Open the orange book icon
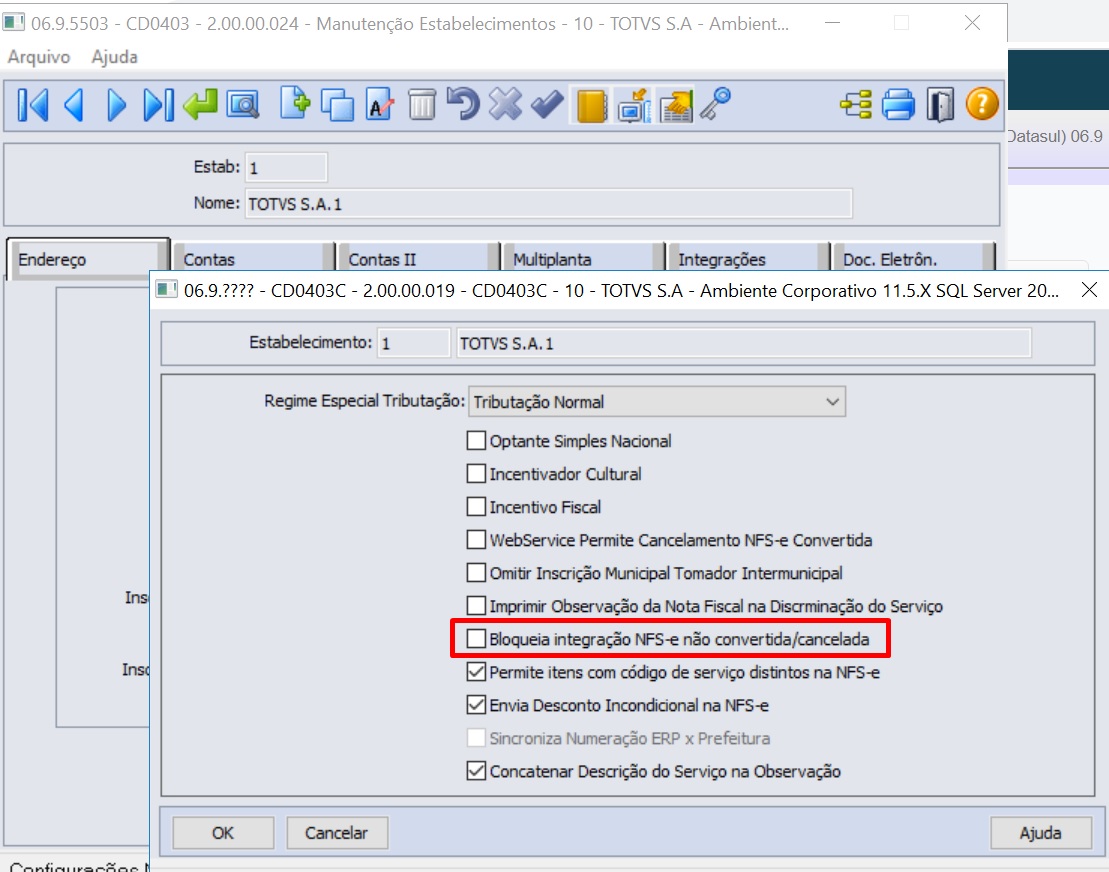This screenshot has height=872, width=1109. tap(591, 106)
